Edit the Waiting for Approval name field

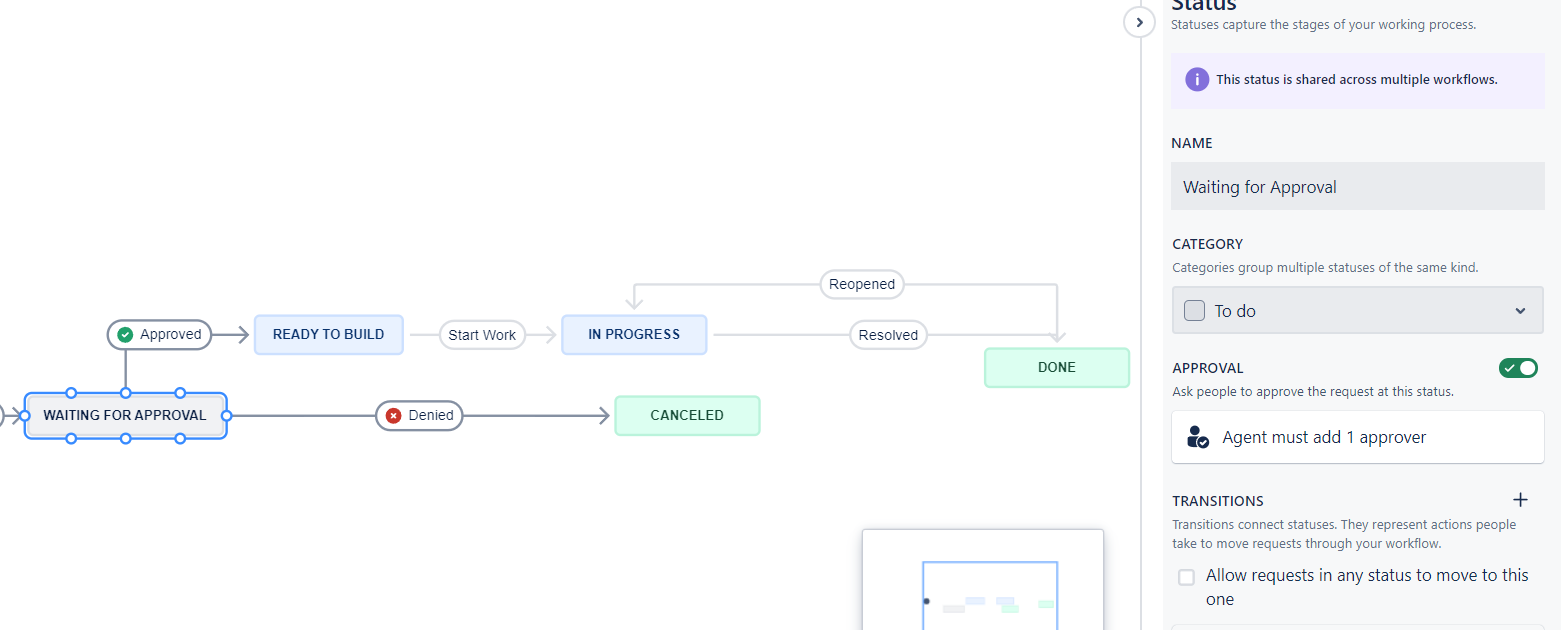tap(1357, 187)
